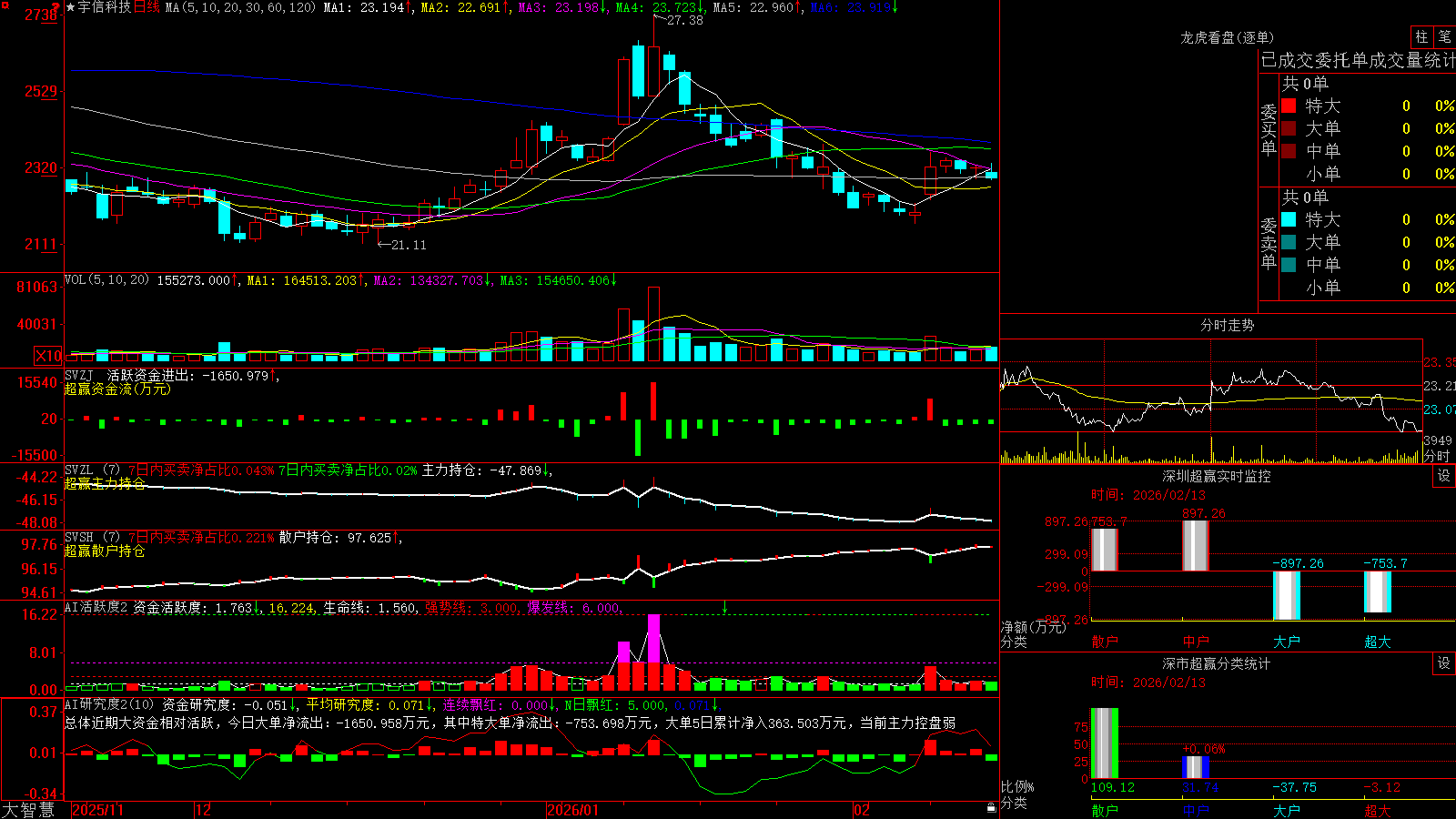Viewport: 1456px width, 819px height.
Task: Click the 龙虎看盘(逐单) panel title
Action: pyautogui.click(x=1227, y=37)
